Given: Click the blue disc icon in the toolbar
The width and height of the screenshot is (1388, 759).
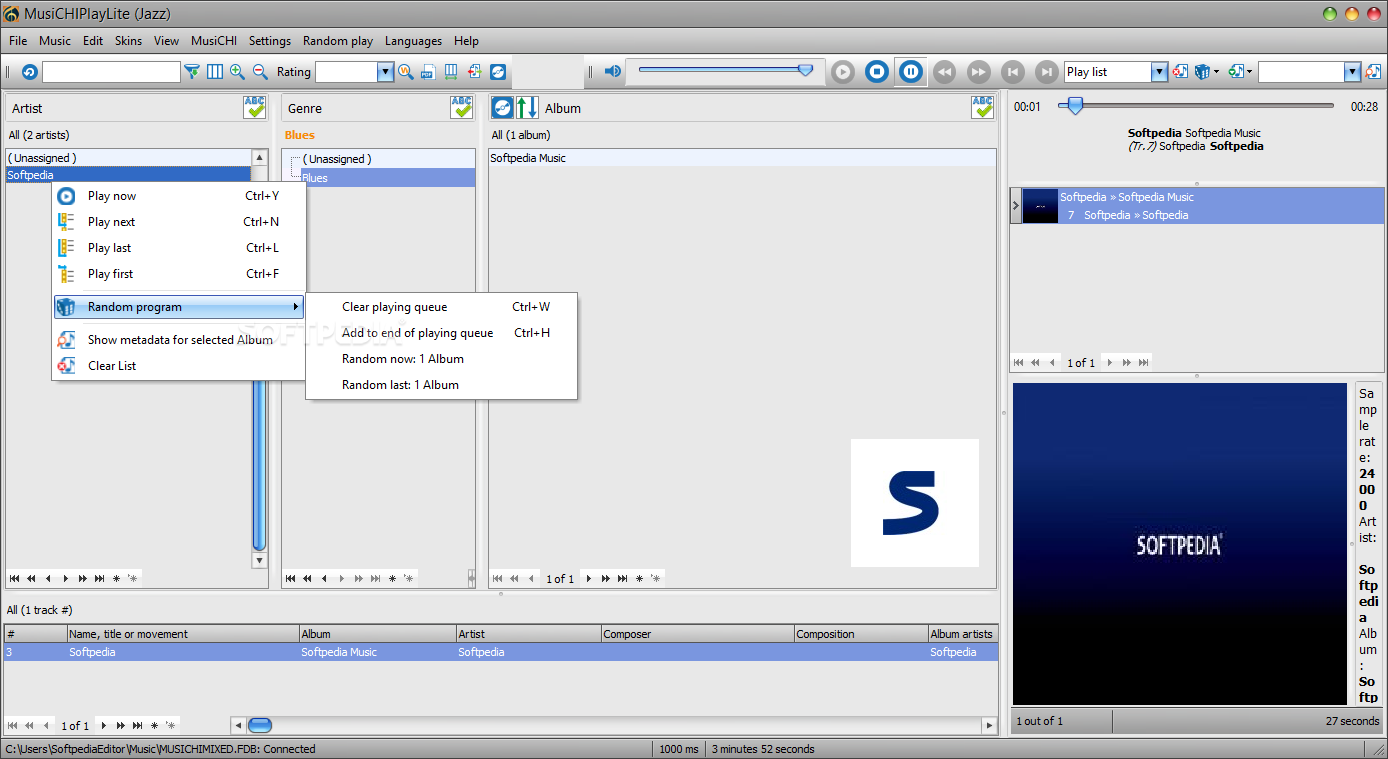Looking at the screenshot, I should [497, 72].
